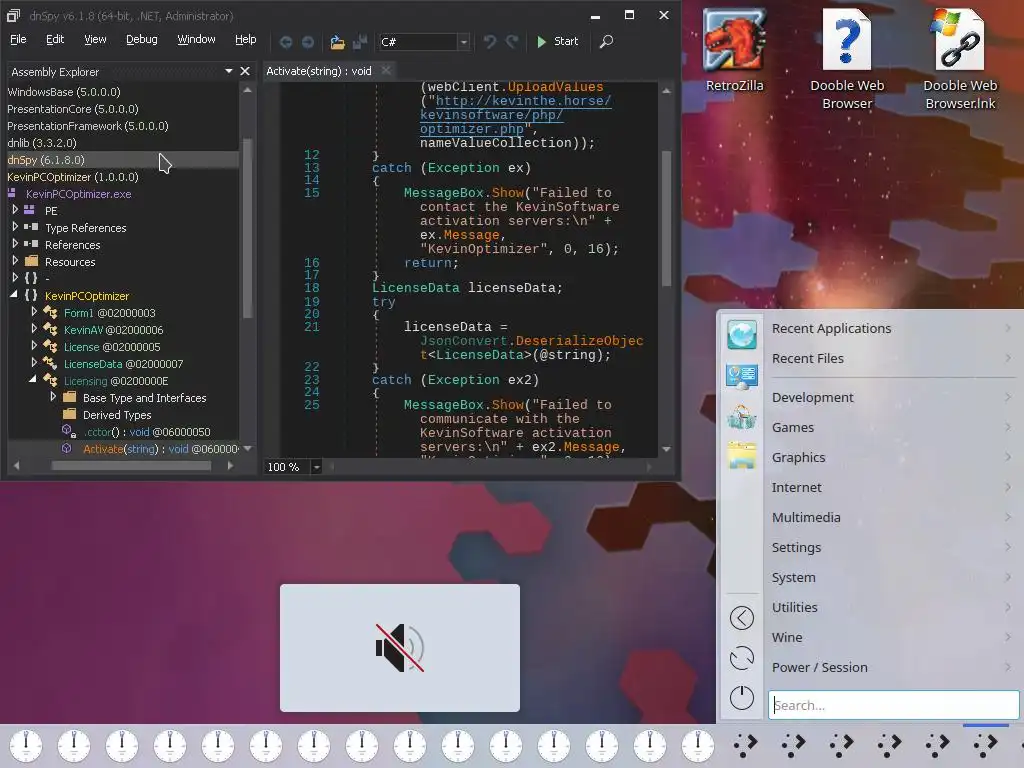Select the Activate(string) : void tab

[319, 71]
